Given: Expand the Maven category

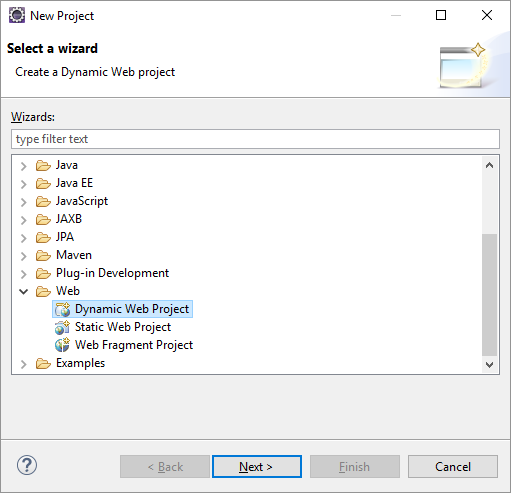Looking at the screenshot, I should [24, 256].
